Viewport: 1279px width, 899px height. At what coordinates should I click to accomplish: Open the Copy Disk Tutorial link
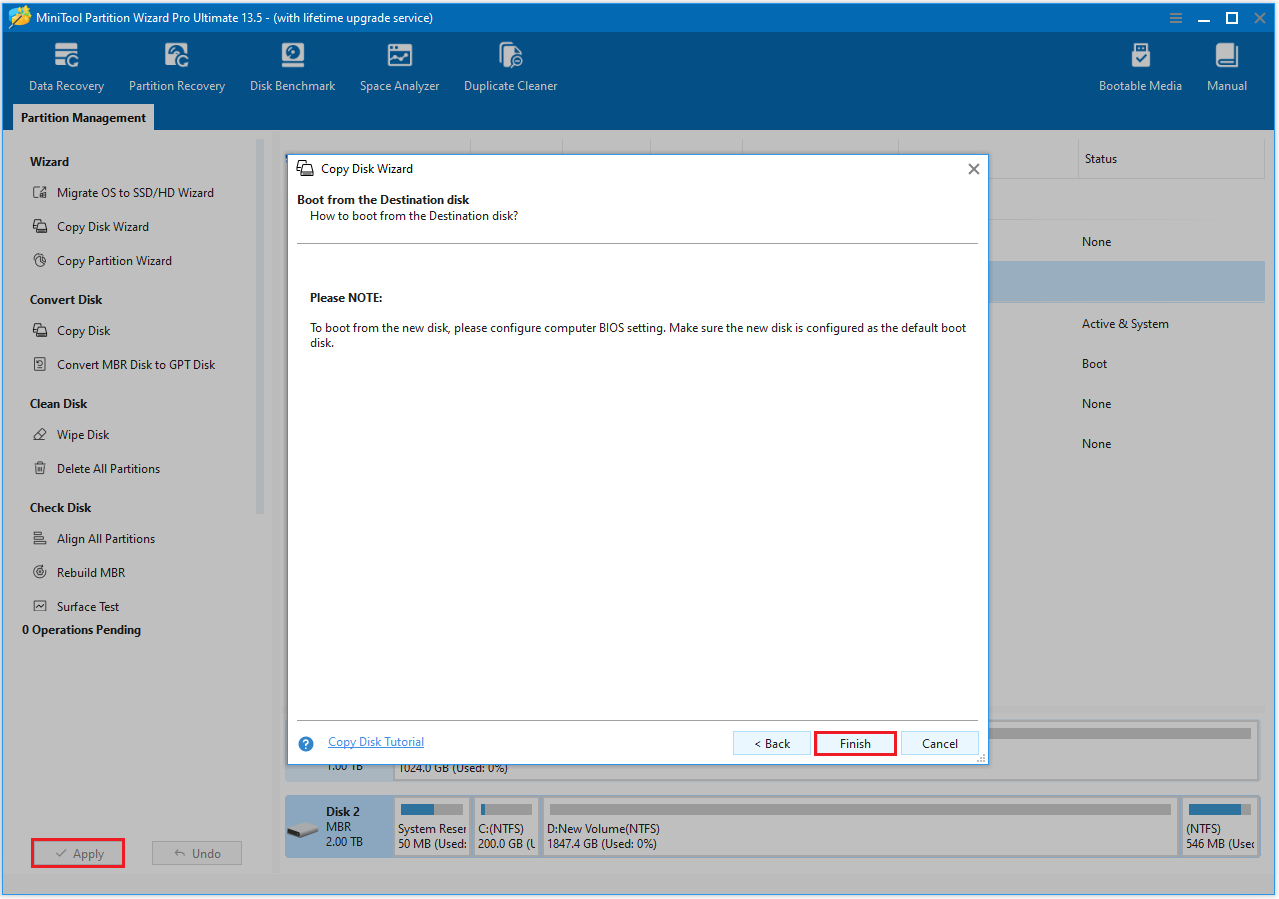point(375,742)
